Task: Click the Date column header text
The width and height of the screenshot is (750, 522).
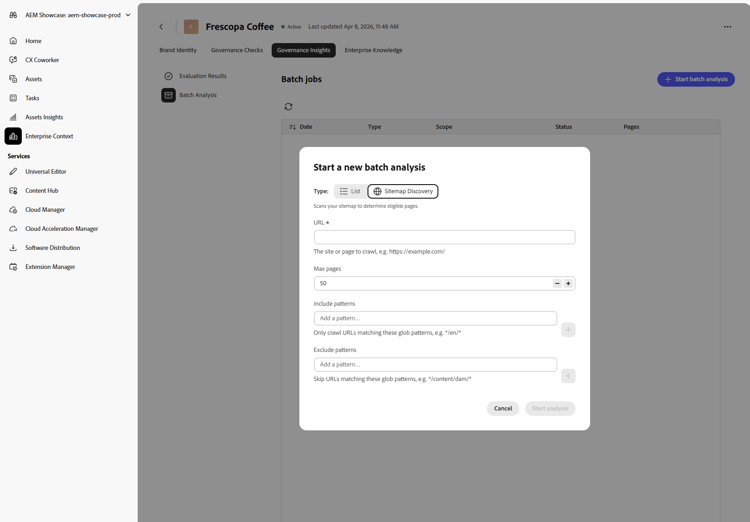Action: pos(306,127)
